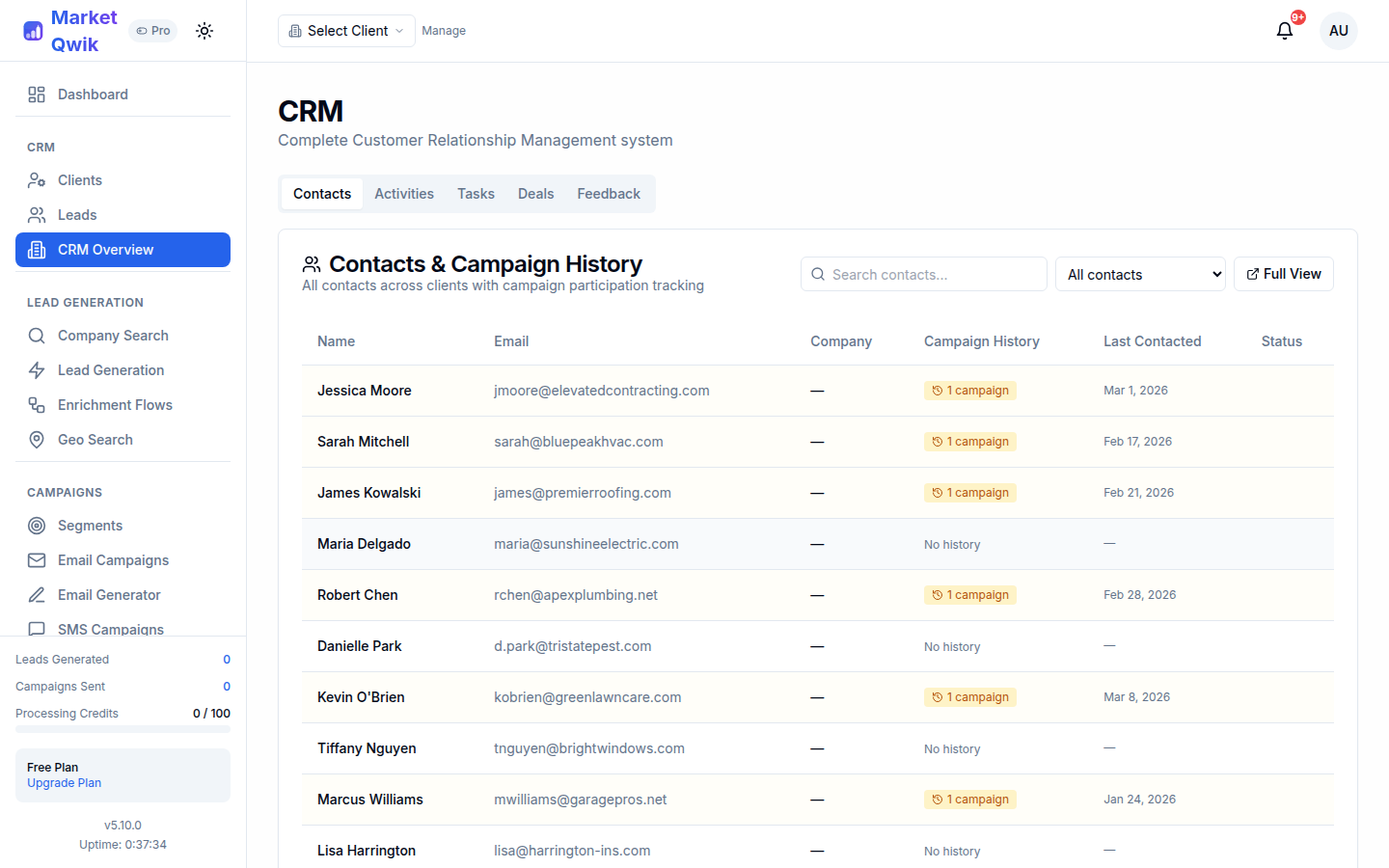Select the Clients icon in the sidebar

[37, 179]
